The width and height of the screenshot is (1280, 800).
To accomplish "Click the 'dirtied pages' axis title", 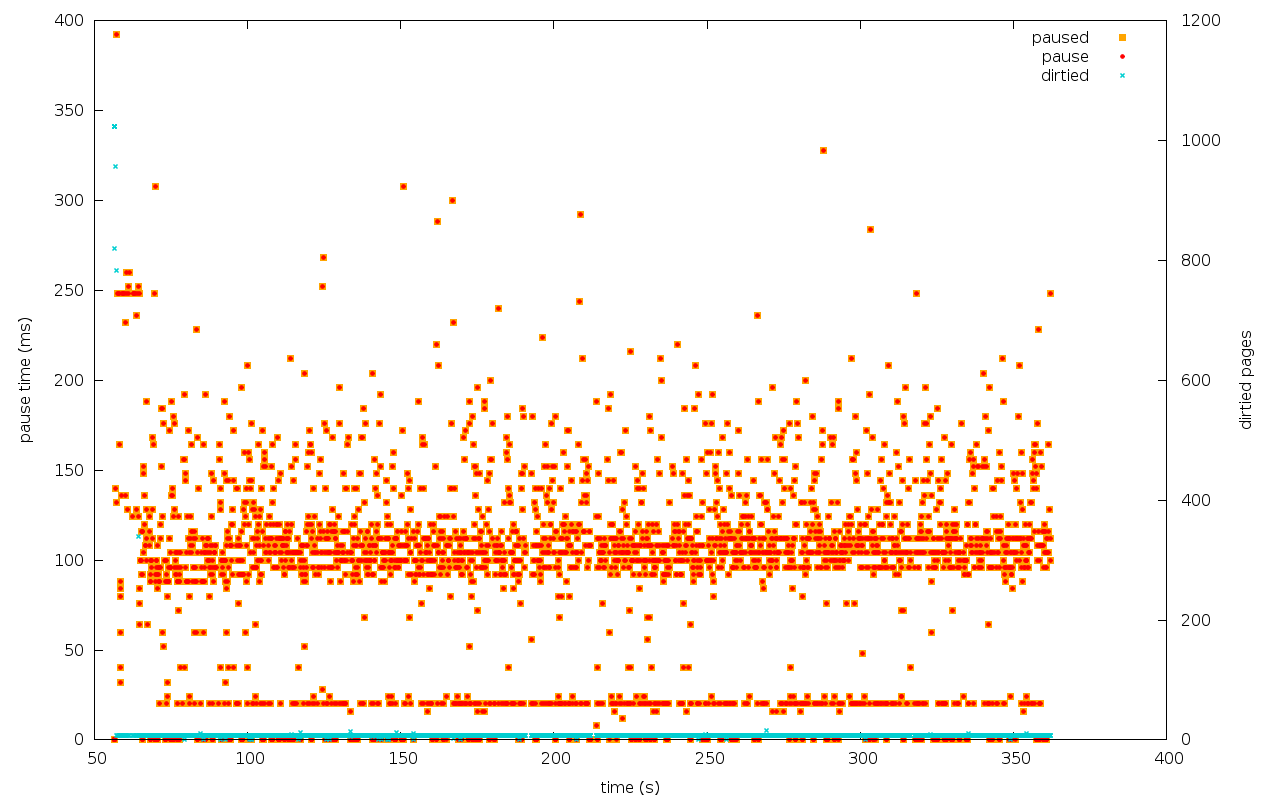I will tap(1246, 380).
